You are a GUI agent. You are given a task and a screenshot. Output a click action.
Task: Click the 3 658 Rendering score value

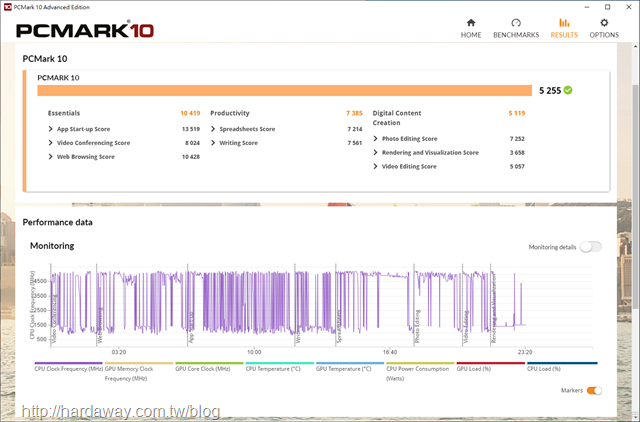pyautogui.click(x=517, y=153)
